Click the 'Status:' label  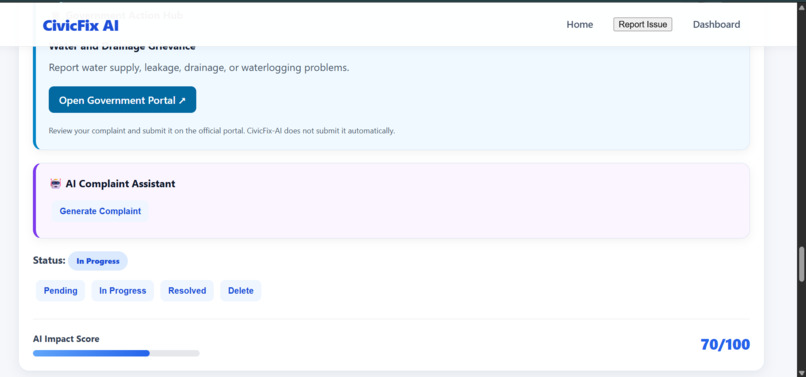49,261
